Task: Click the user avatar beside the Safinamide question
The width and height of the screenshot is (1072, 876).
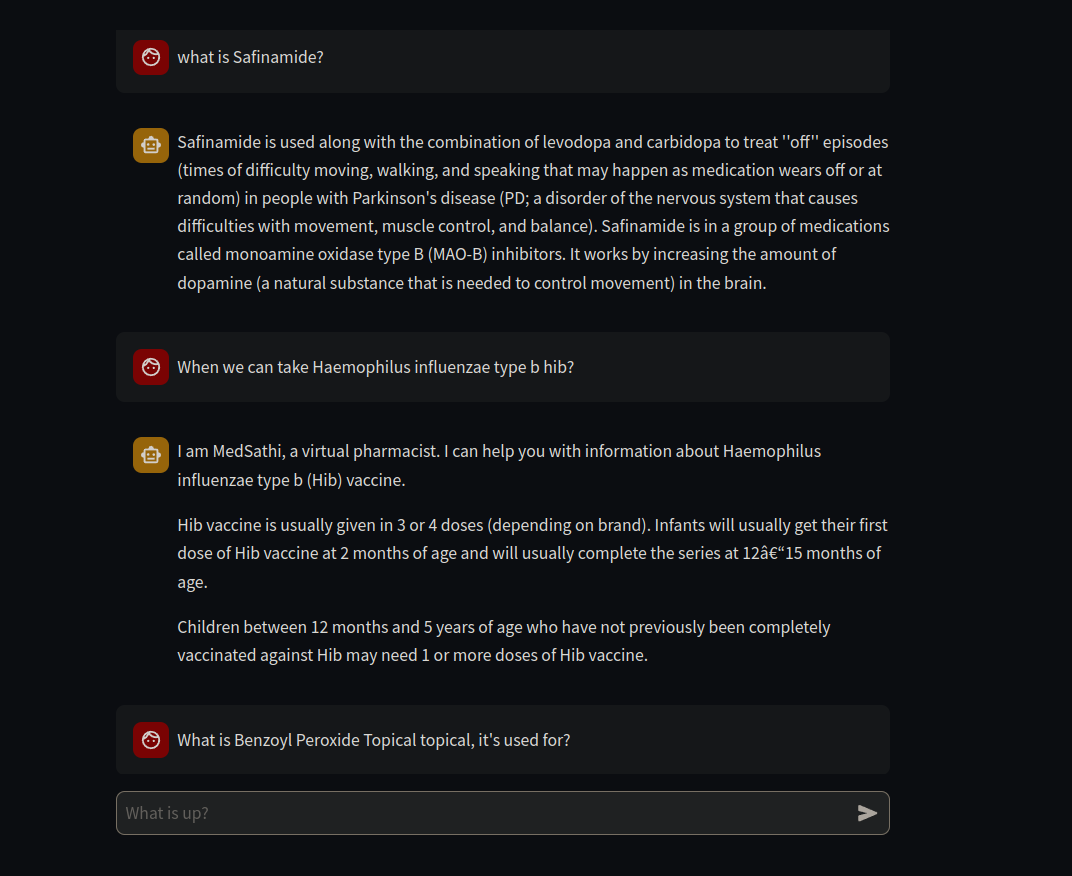Action: click(x=151, y=57)
